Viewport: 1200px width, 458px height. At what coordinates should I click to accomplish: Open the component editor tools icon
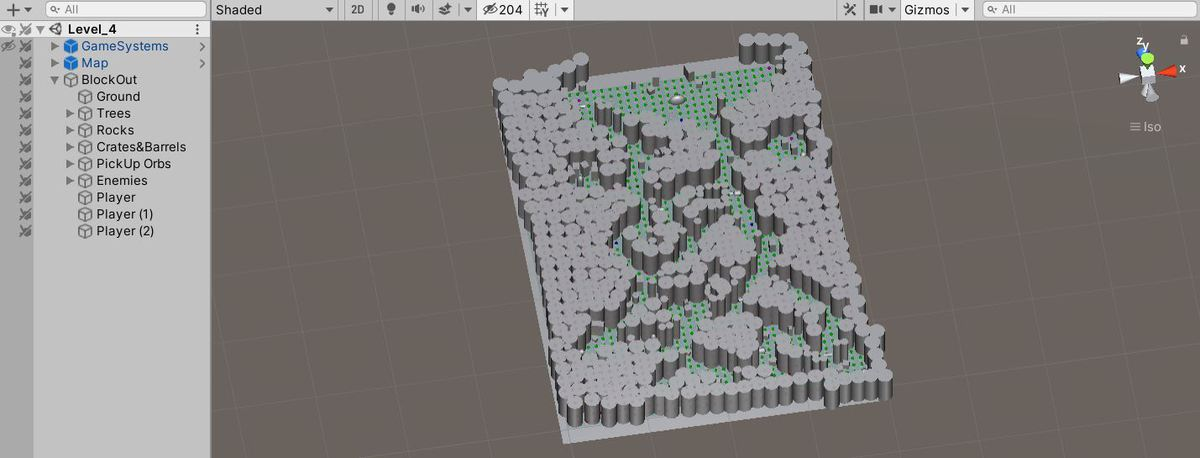point(850,9)
